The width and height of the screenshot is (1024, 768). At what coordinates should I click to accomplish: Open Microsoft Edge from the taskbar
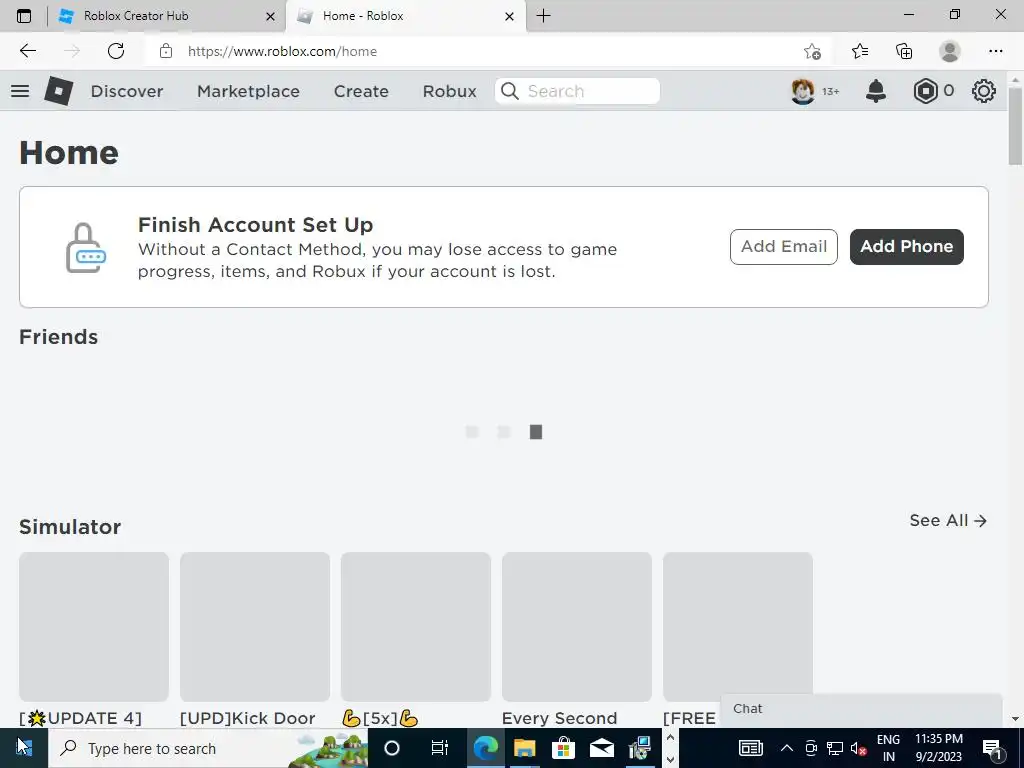(x=485, y=748)
